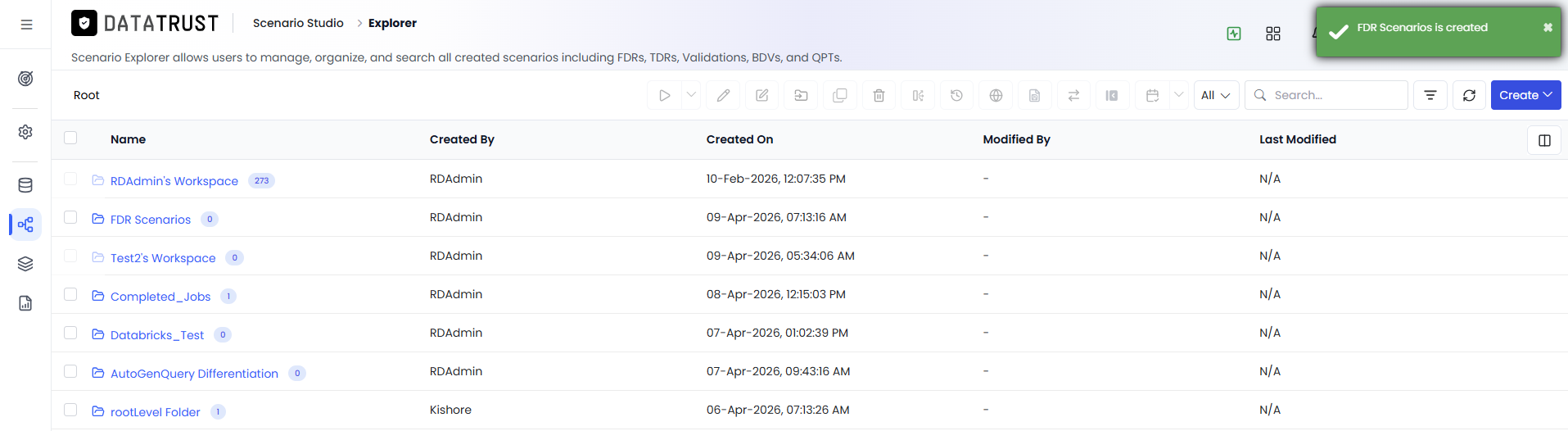Image resolution: width=1568 pixels, height=431 pixels.
Task: Open the stacked layers sidebar icon
Action: coord(25,264)
